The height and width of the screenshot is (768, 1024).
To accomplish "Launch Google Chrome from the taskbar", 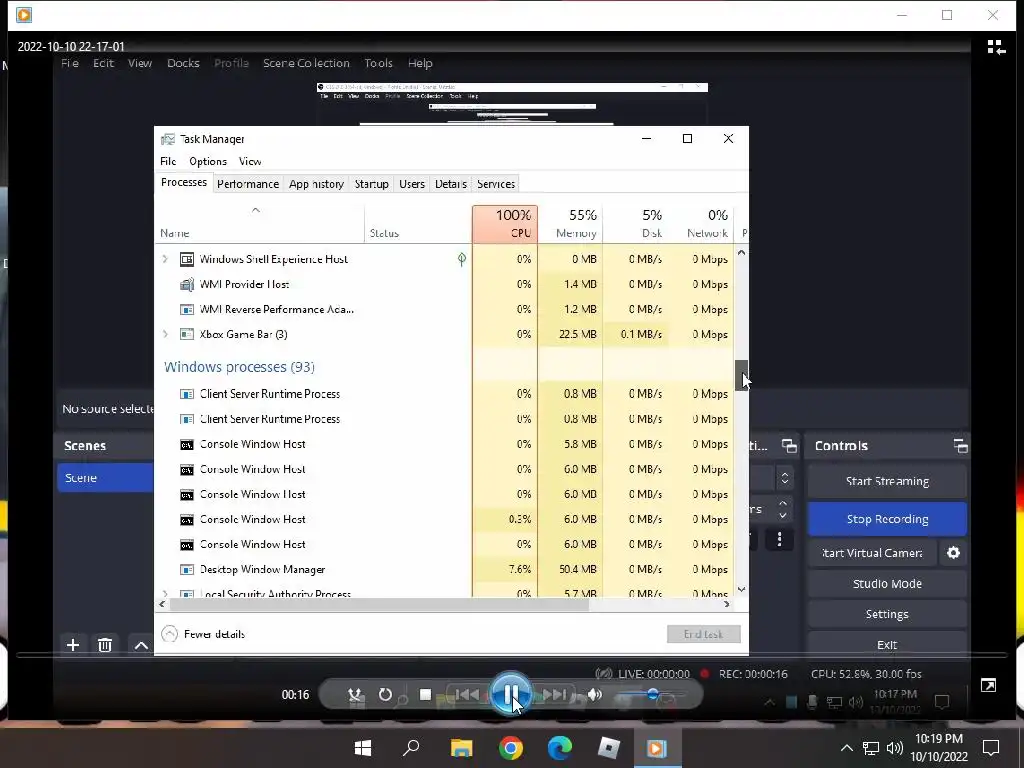I will pos(511,747).
